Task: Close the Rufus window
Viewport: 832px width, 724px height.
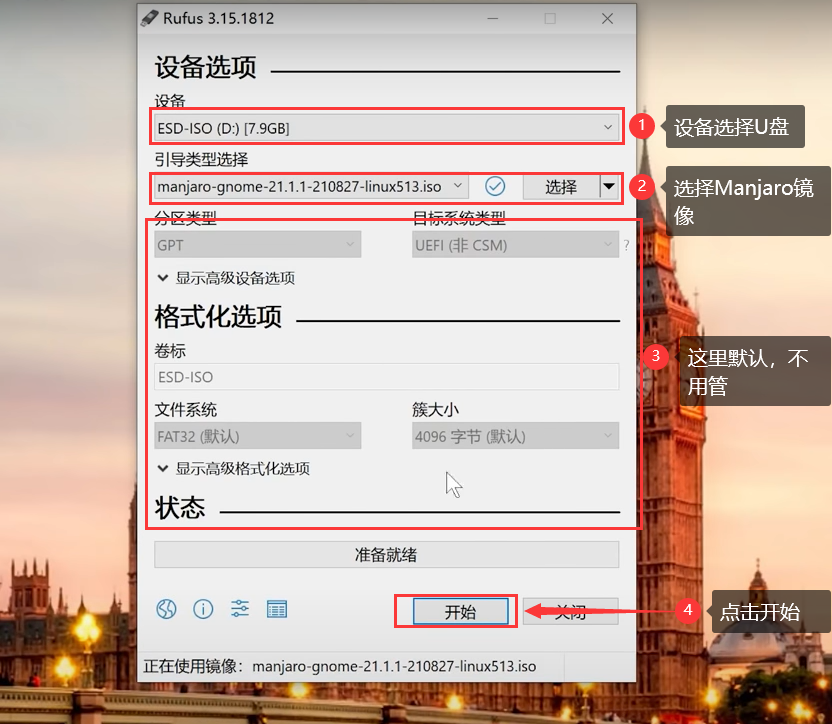Action: click(x=608, y=19)
